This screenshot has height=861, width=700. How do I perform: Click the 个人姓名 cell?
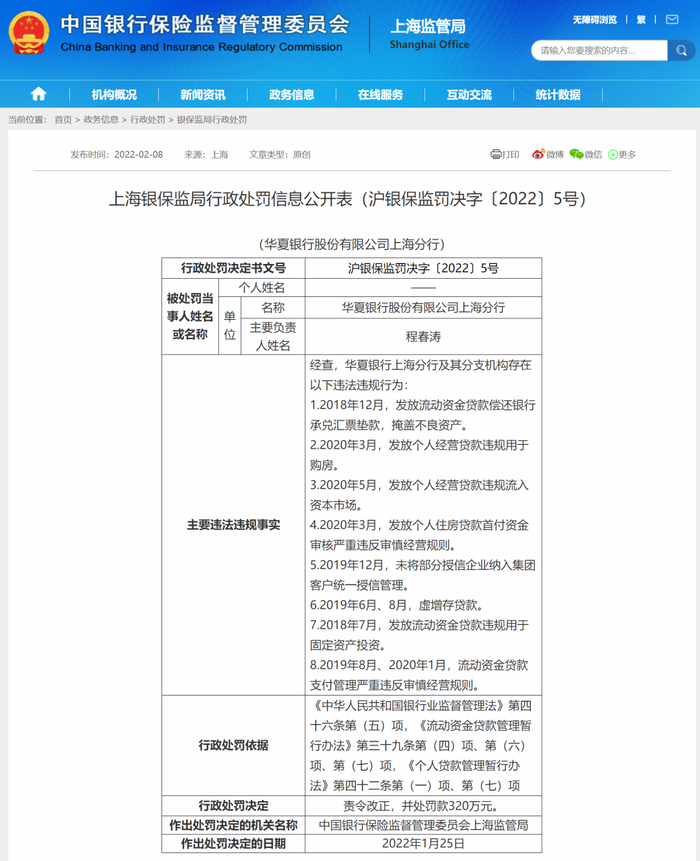pos(262,287)
